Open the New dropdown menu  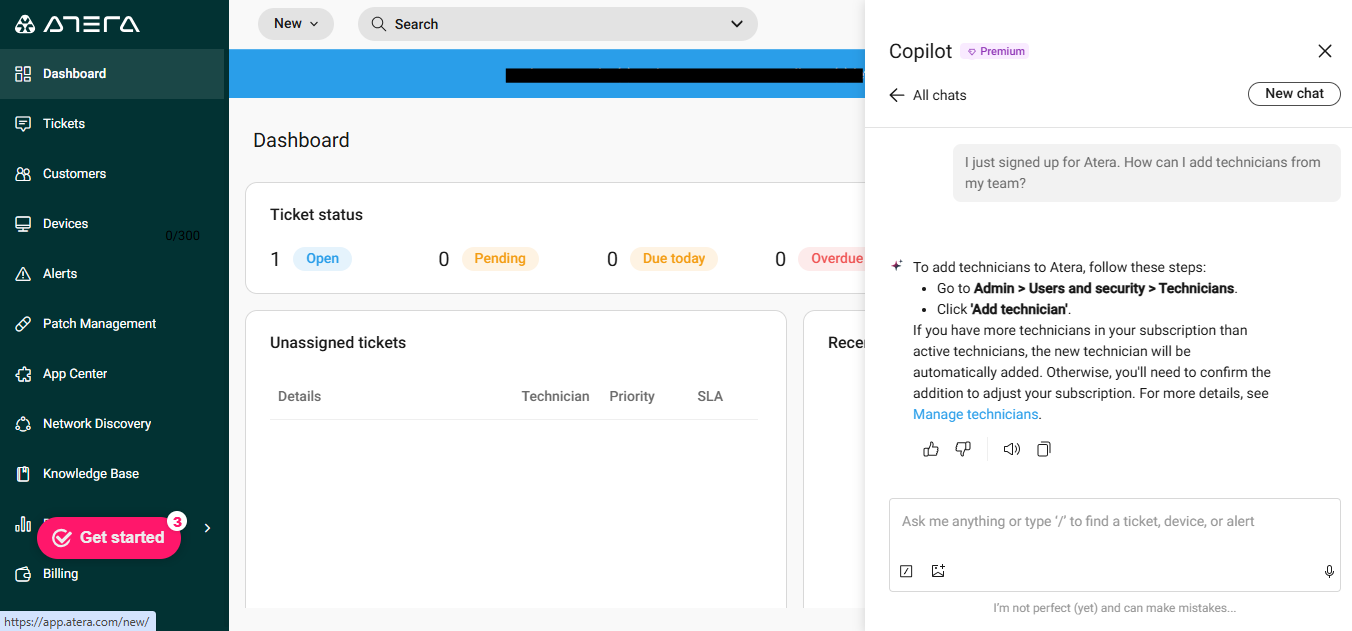tap(296, 24)
